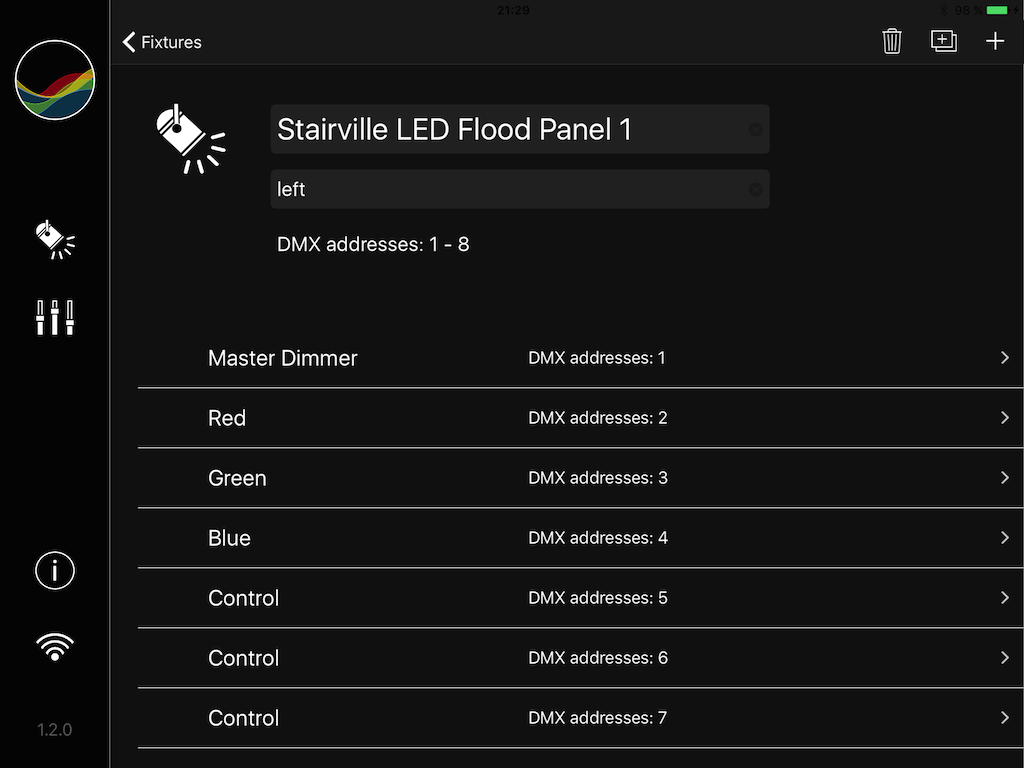This screenshot has width=1024, height=768.
Task: Expand the Blue channel chevron
Action: click(1005, 538)
